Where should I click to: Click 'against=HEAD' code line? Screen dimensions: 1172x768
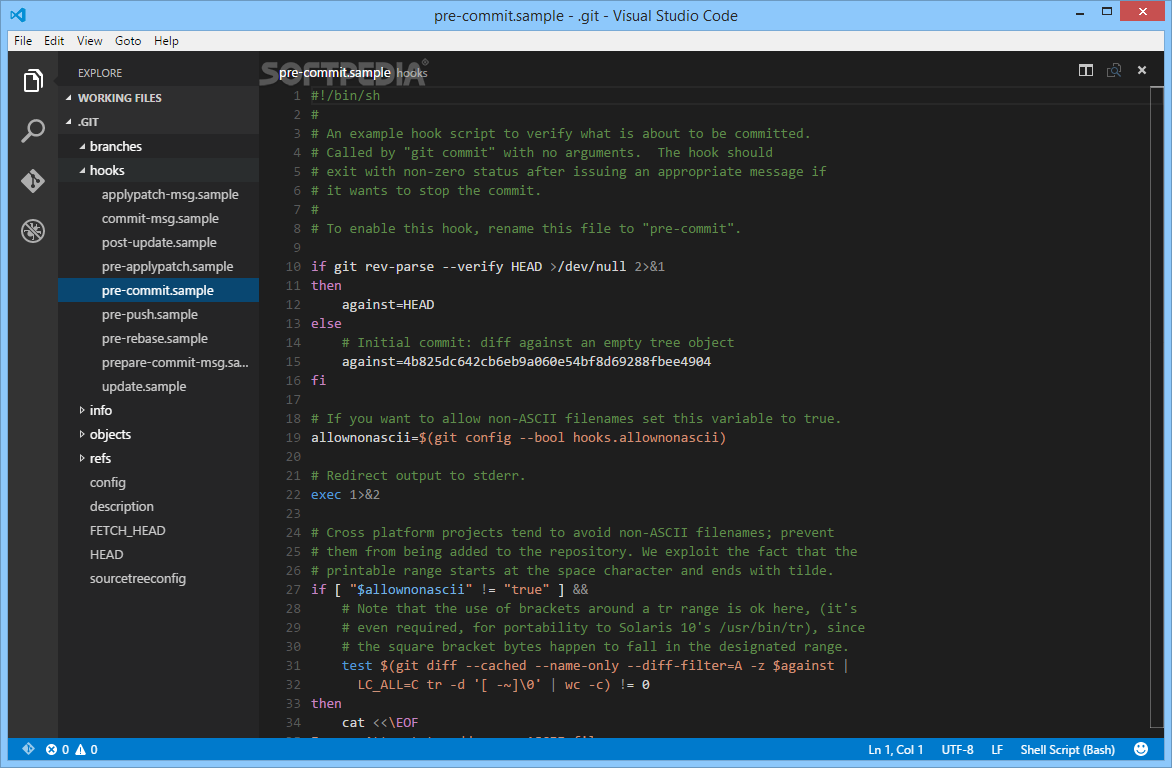(388, 304)
